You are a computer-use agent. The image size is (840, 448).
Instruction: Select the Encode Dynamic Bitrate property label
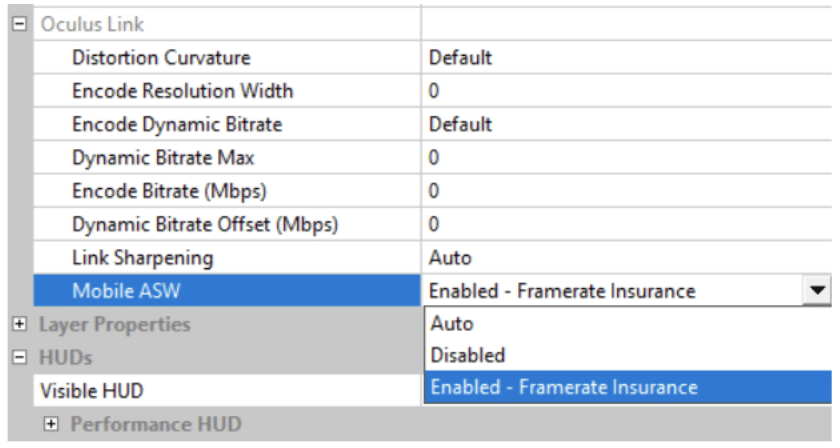pyautogui.click(x=177, y=124)
